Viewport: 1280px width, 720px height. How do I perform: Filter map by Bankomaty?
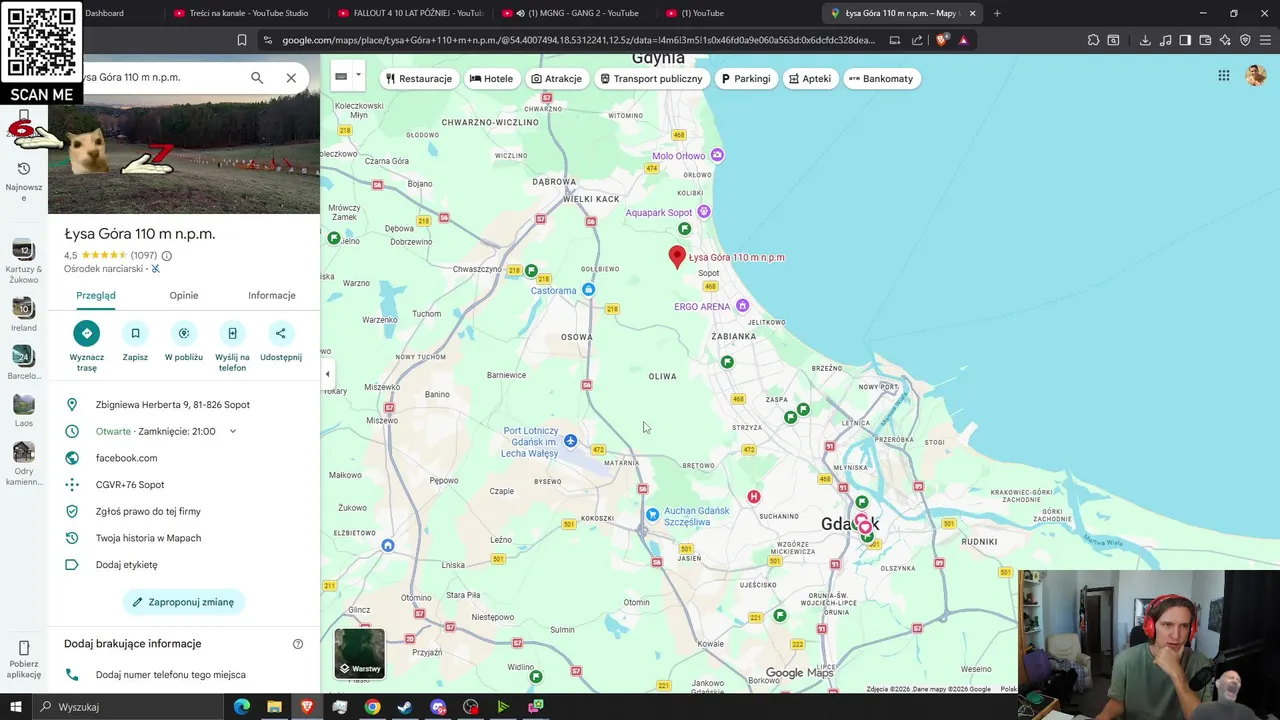point(881,78)
